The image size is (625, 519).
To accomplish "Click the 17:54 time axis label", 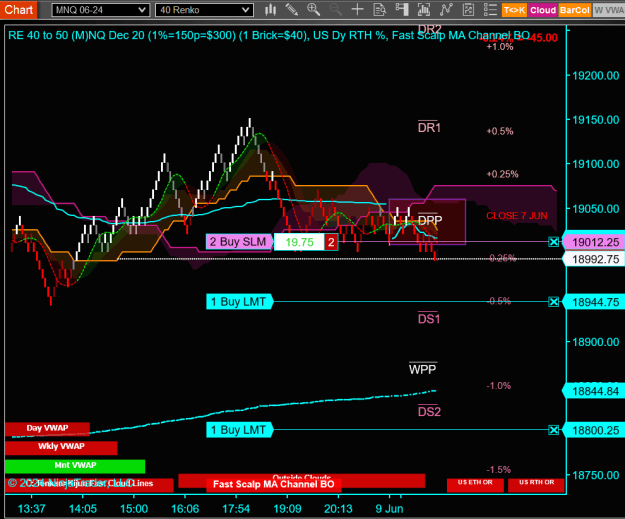I will pos(236,509).
